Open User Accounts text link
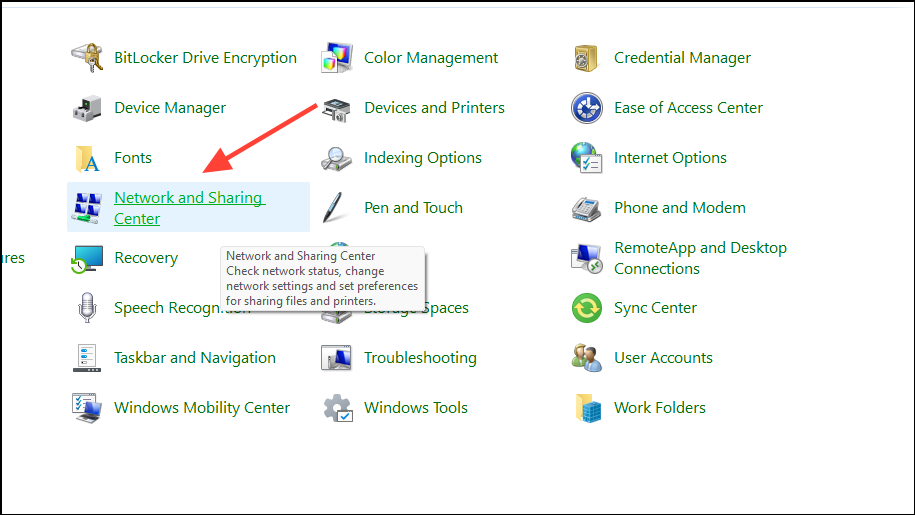Screen dimensions: 915x515 tap(663, 358)
